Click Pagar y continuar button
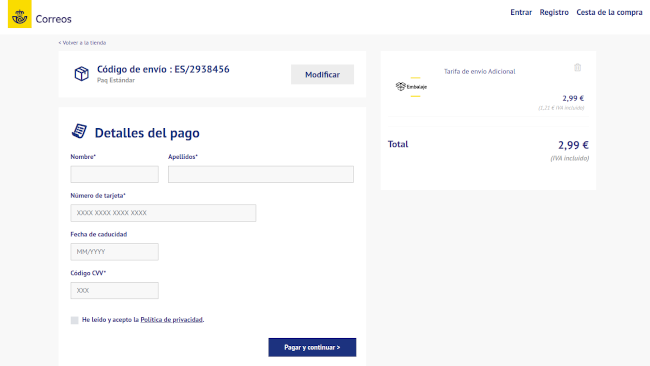This screenshot has height=366, width=650. click(312, 347)
